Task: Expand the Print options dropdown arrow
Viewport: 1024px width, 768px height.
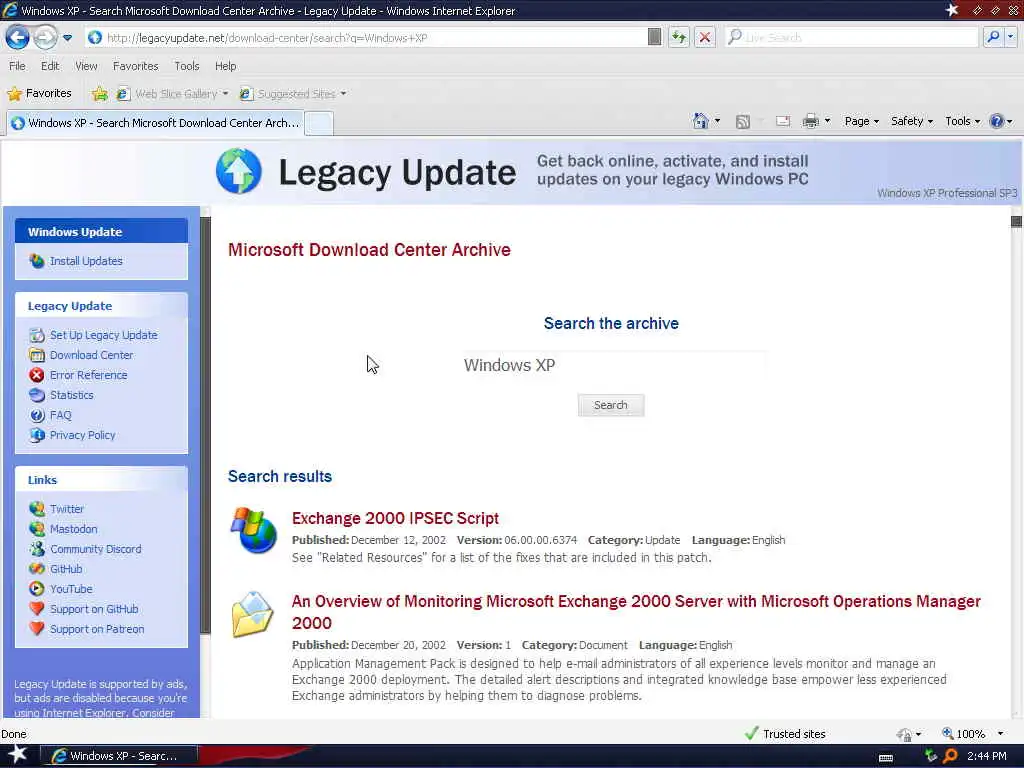Action: pyautogui.click(x=827, y=121)
